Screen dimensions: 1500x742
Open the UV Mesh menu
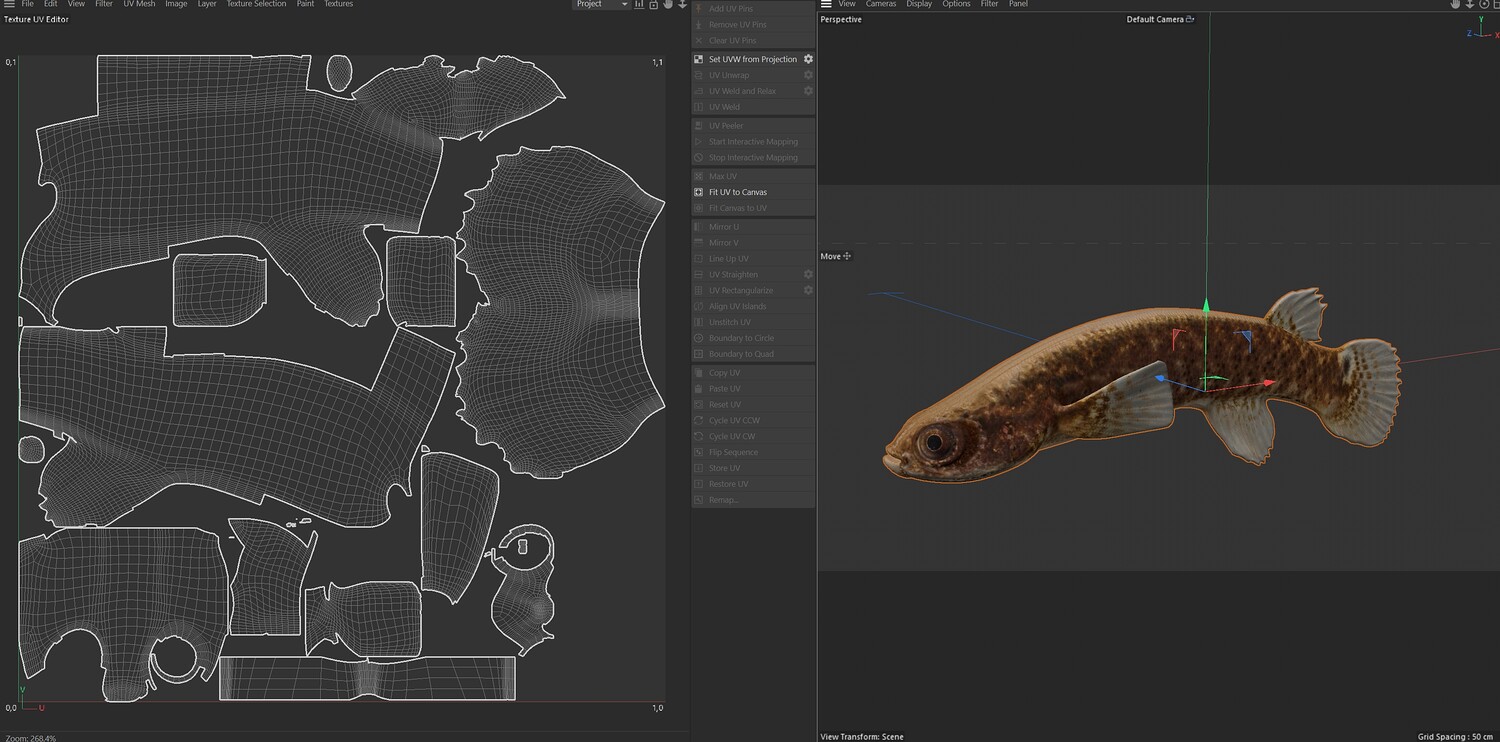pyautogui.click(x=139, y=4)
